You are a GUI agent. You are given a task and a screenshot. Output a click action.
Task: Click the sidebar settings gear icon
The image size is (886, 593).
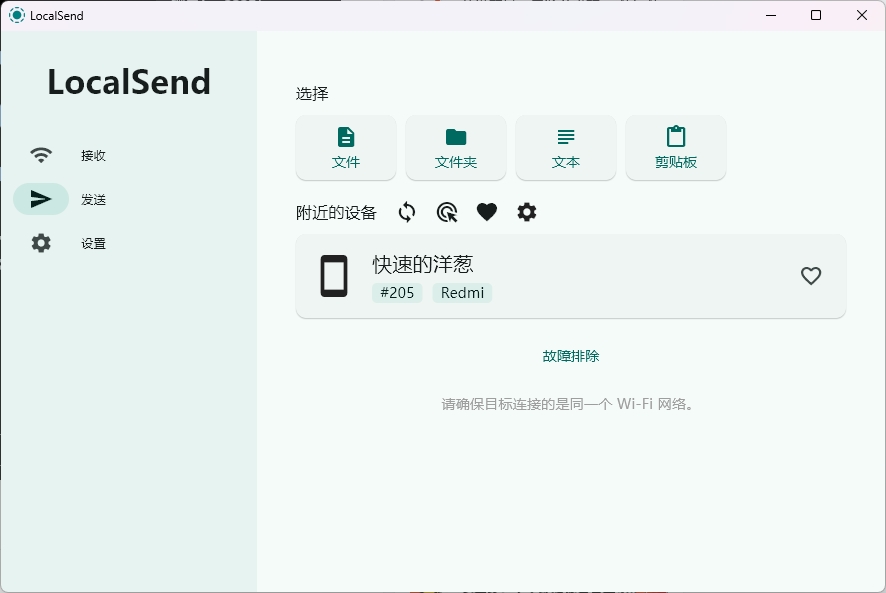click(x=41, y=243)
